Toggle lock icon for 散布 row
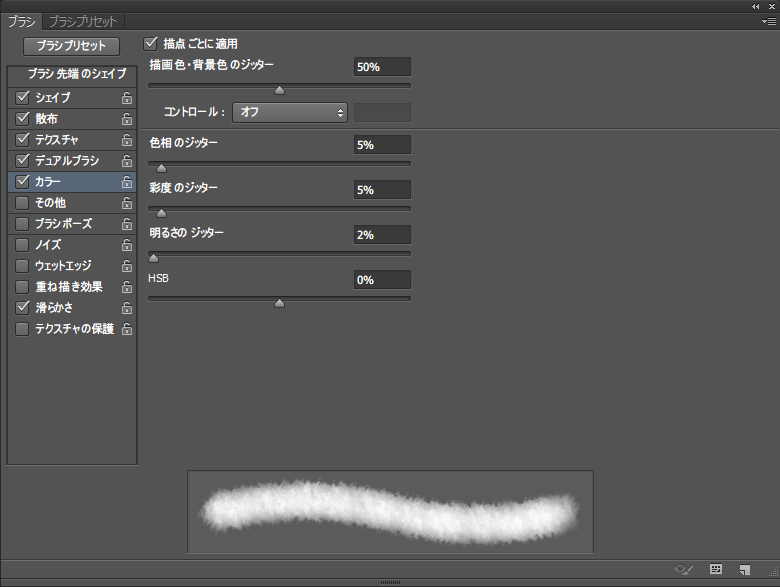Viewport: 780px width, 587px height. 127,119
